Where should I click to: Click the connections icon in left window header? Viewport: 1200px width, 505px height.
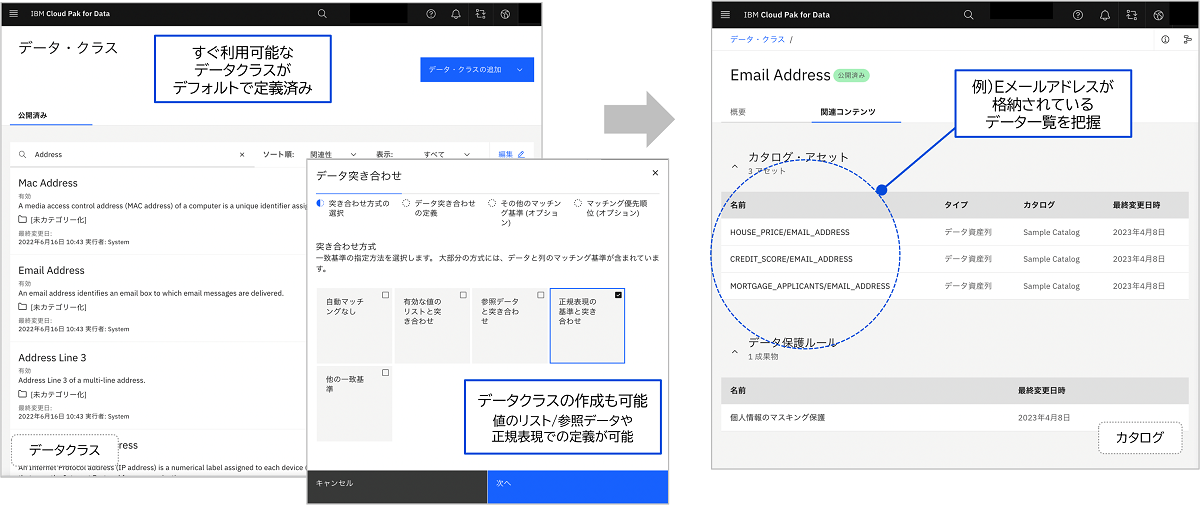(x=481, y=14)
